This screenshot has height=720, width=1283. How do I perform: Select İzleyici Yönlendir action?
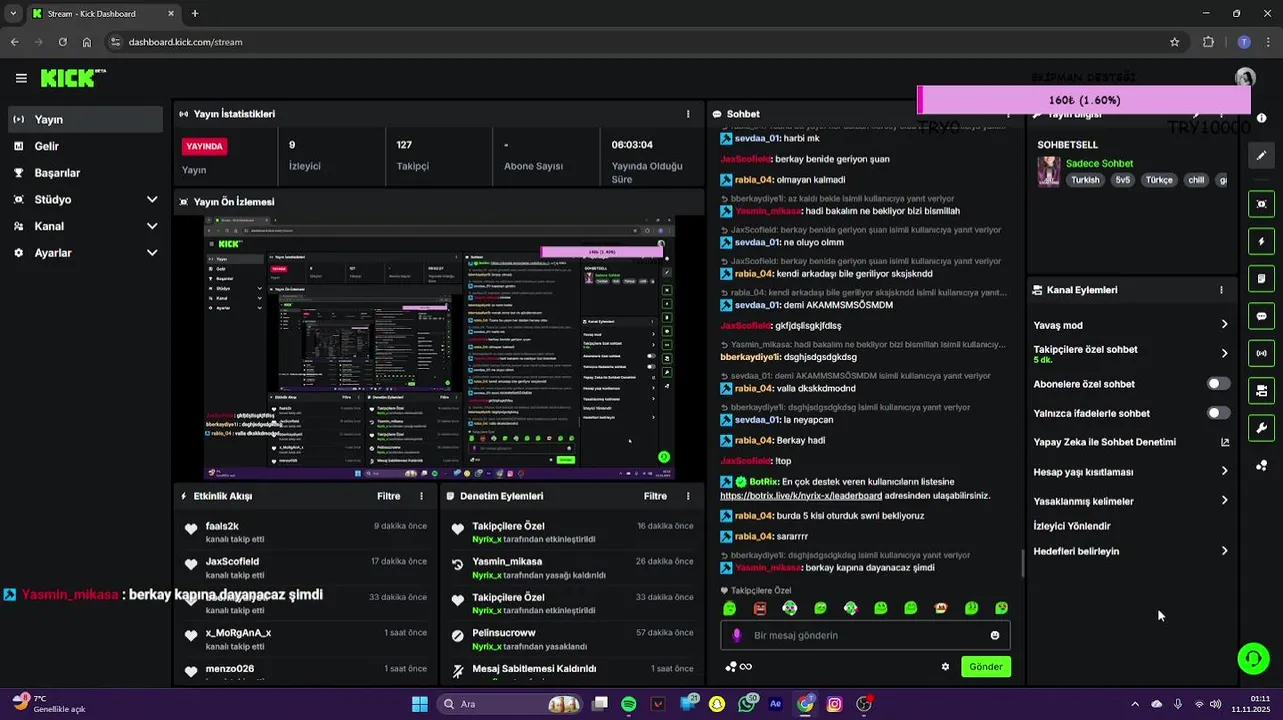(1072, 526)
